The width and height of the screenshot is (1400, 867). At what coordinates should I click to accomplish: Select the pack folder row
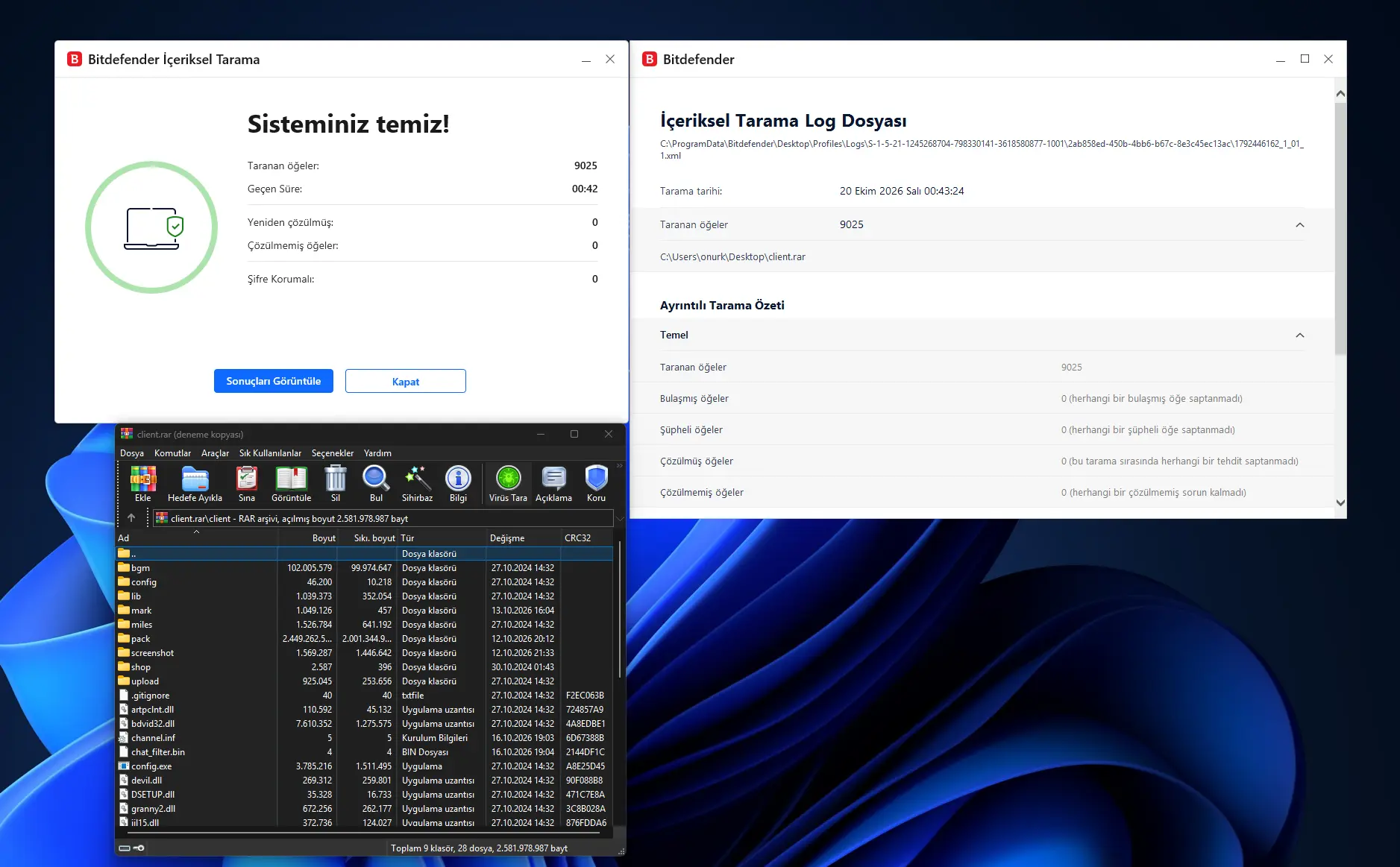(365, 639)
